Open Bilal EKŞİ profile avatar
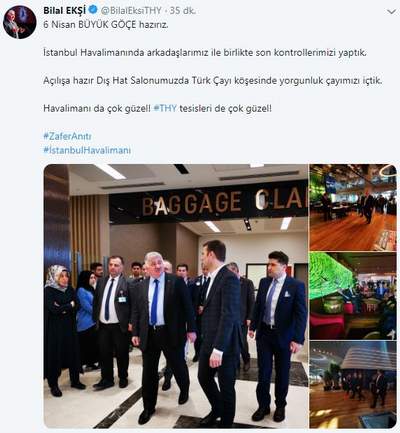The width and height of the screenshot is (400, 433). tap(20, 22)
